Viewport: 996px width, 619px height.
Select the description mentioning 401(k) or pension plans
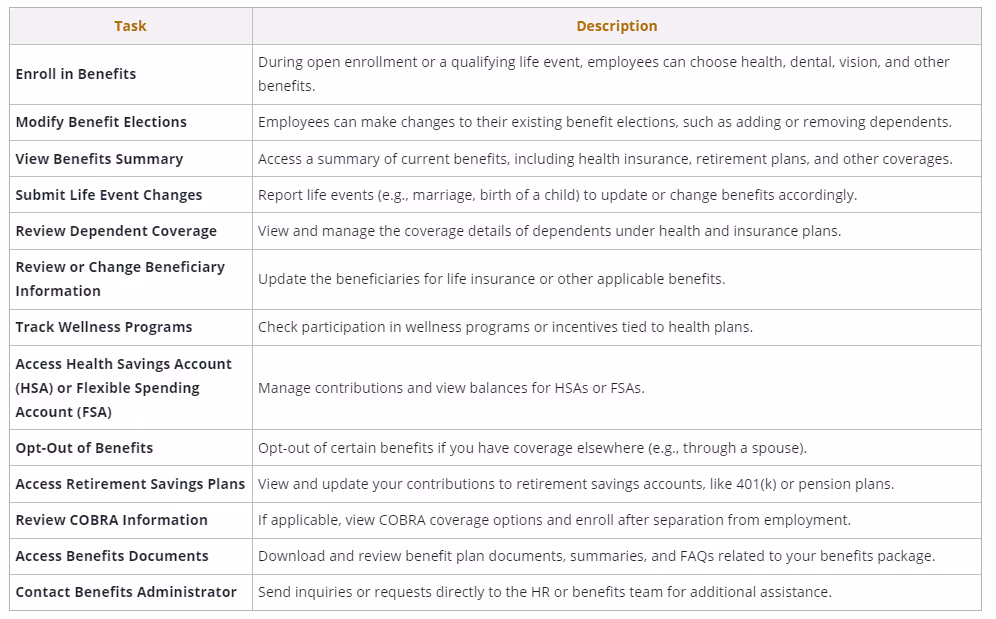point(575,484)
